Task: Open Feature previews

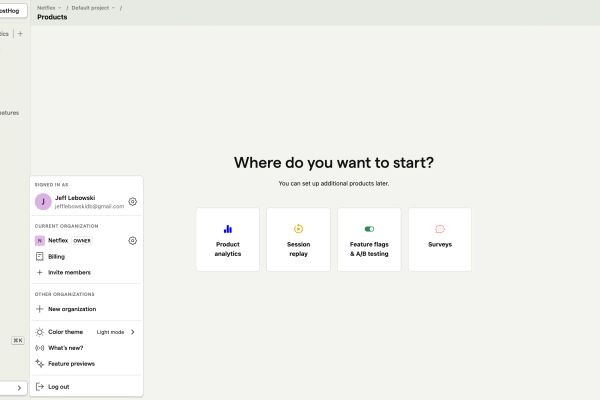Action: (x=86, y=364)
